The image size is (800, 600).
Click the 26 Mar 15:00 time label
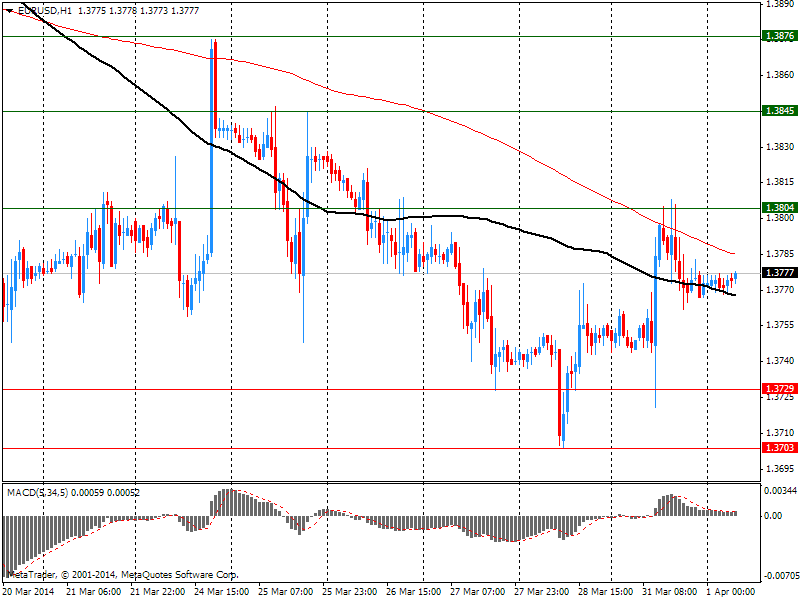[412, 592]
